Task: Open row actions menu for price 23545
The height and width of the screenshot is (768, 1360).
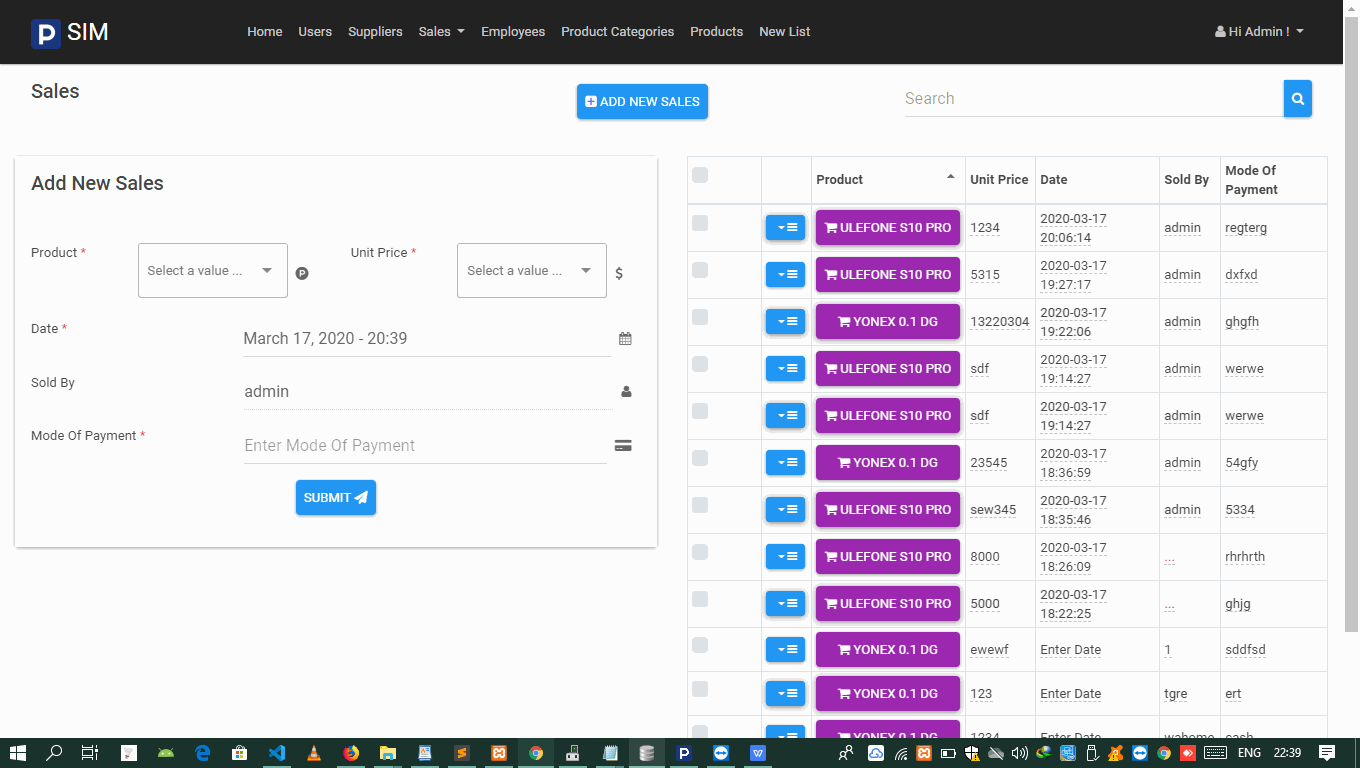Action: [785, 463]
